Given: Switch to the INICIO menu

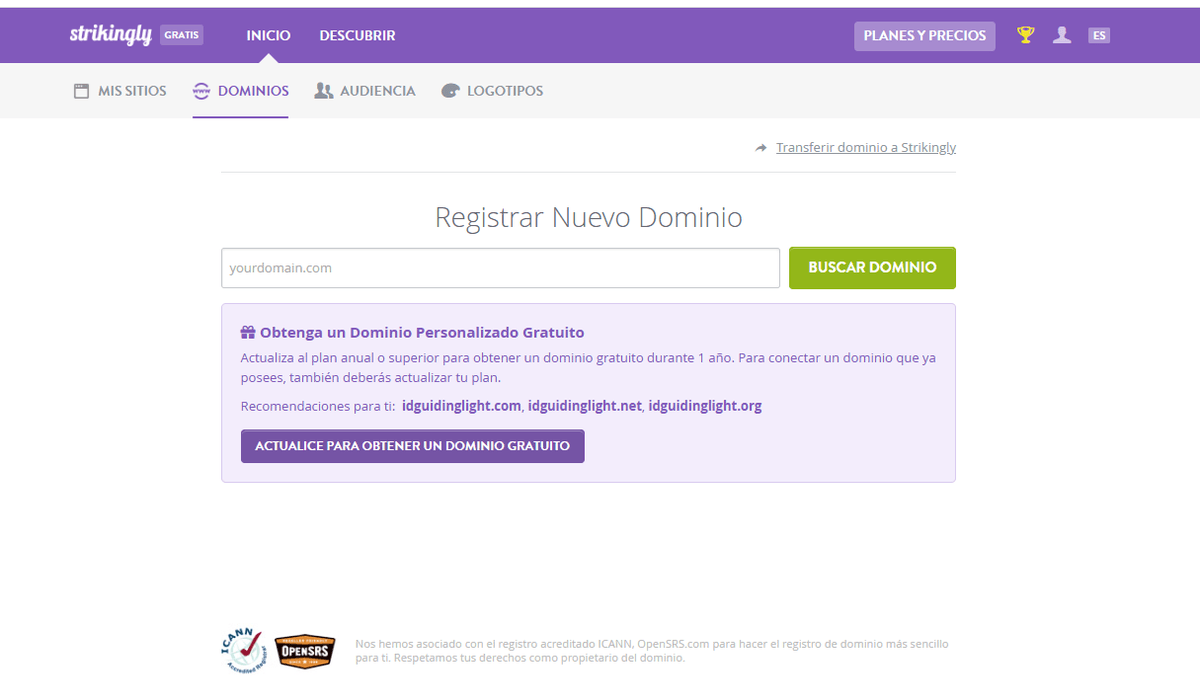Looking at the screenshot, I should (267, 34).
